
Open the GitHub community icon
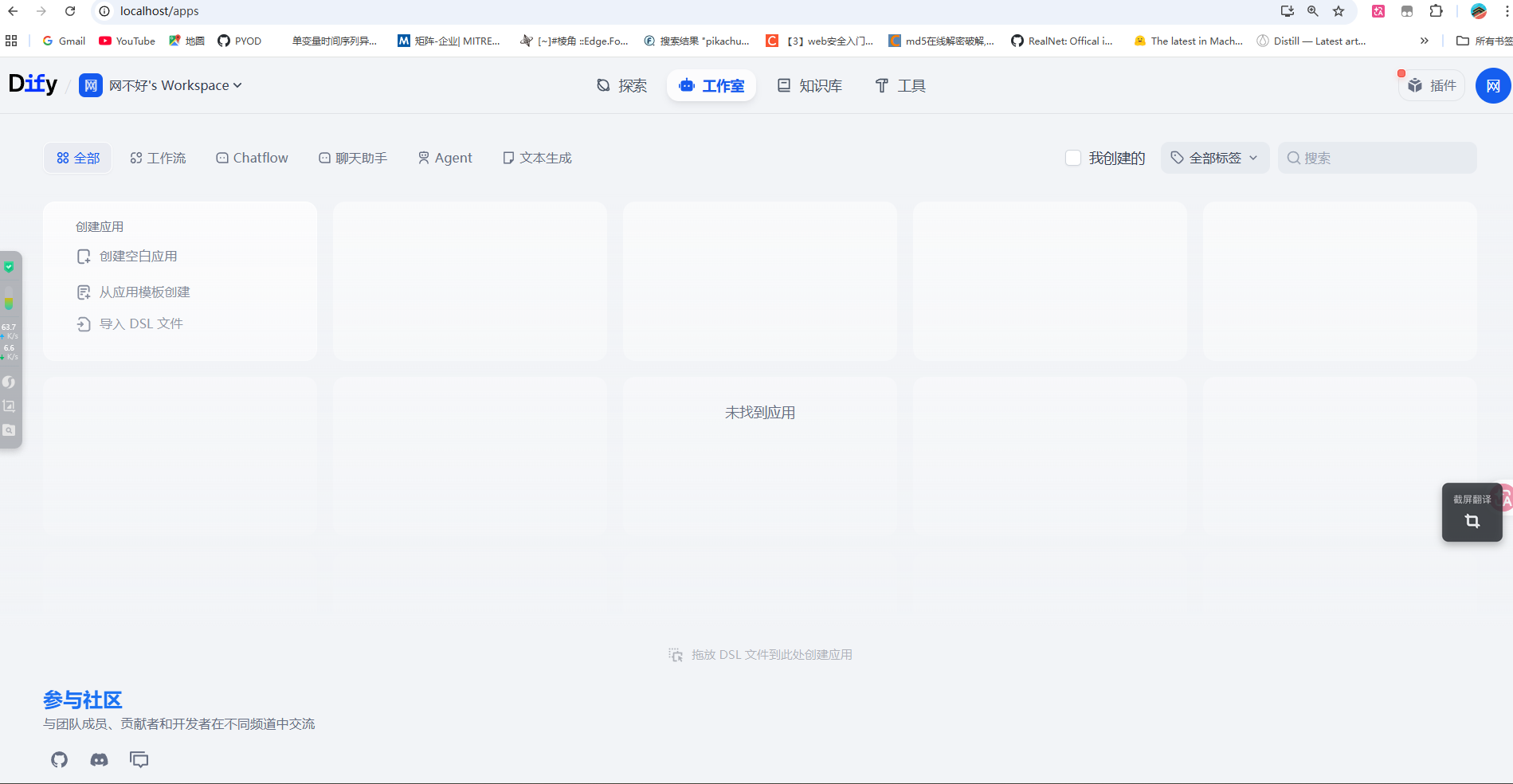pos(60,759)
